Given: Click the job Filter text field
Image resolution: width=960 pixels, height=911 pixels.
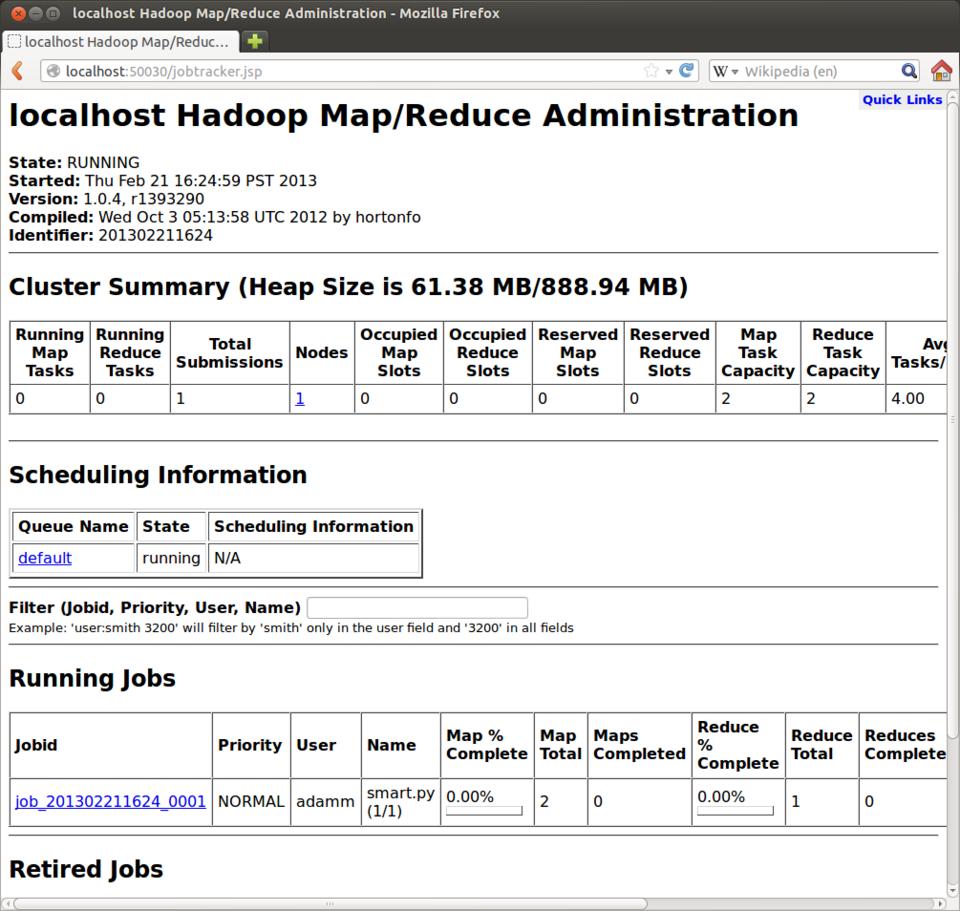Looking at the screenshot, I should coord(417,607).
